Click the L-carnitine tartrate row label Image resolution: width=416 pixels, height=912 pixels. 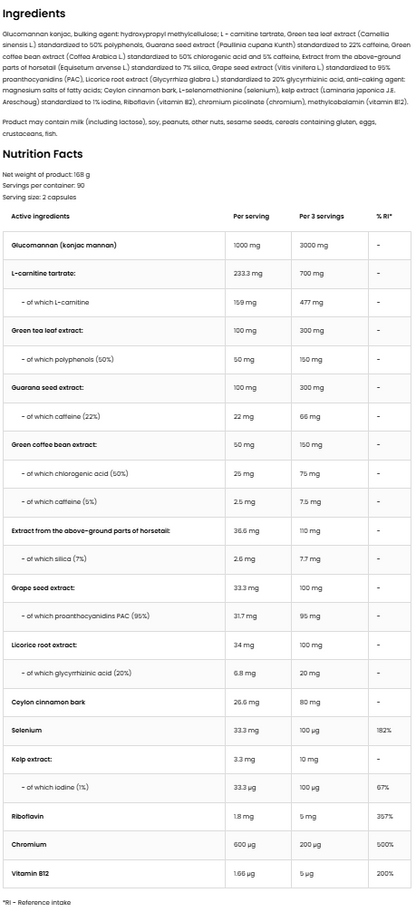pyautogui.click(x=44, y=273)
